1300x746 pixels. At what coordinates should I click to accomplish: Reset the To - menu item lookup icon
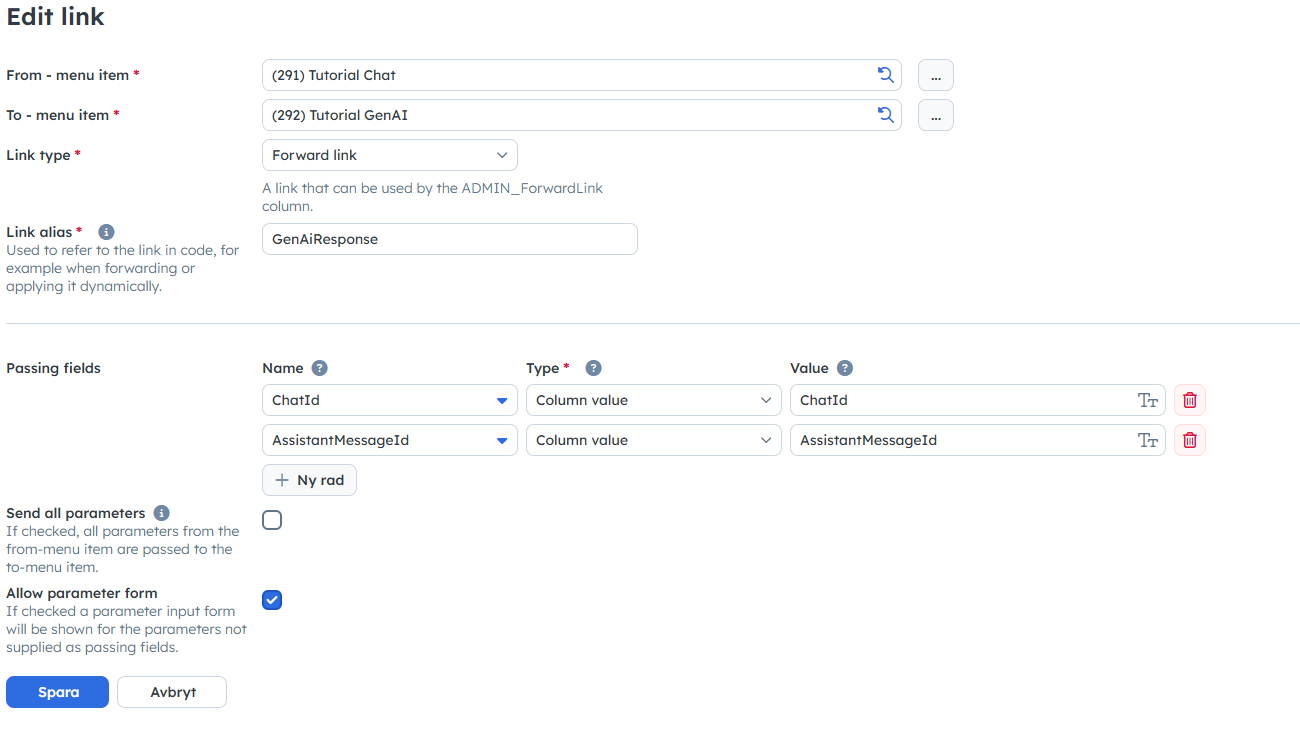pos(885,115)
